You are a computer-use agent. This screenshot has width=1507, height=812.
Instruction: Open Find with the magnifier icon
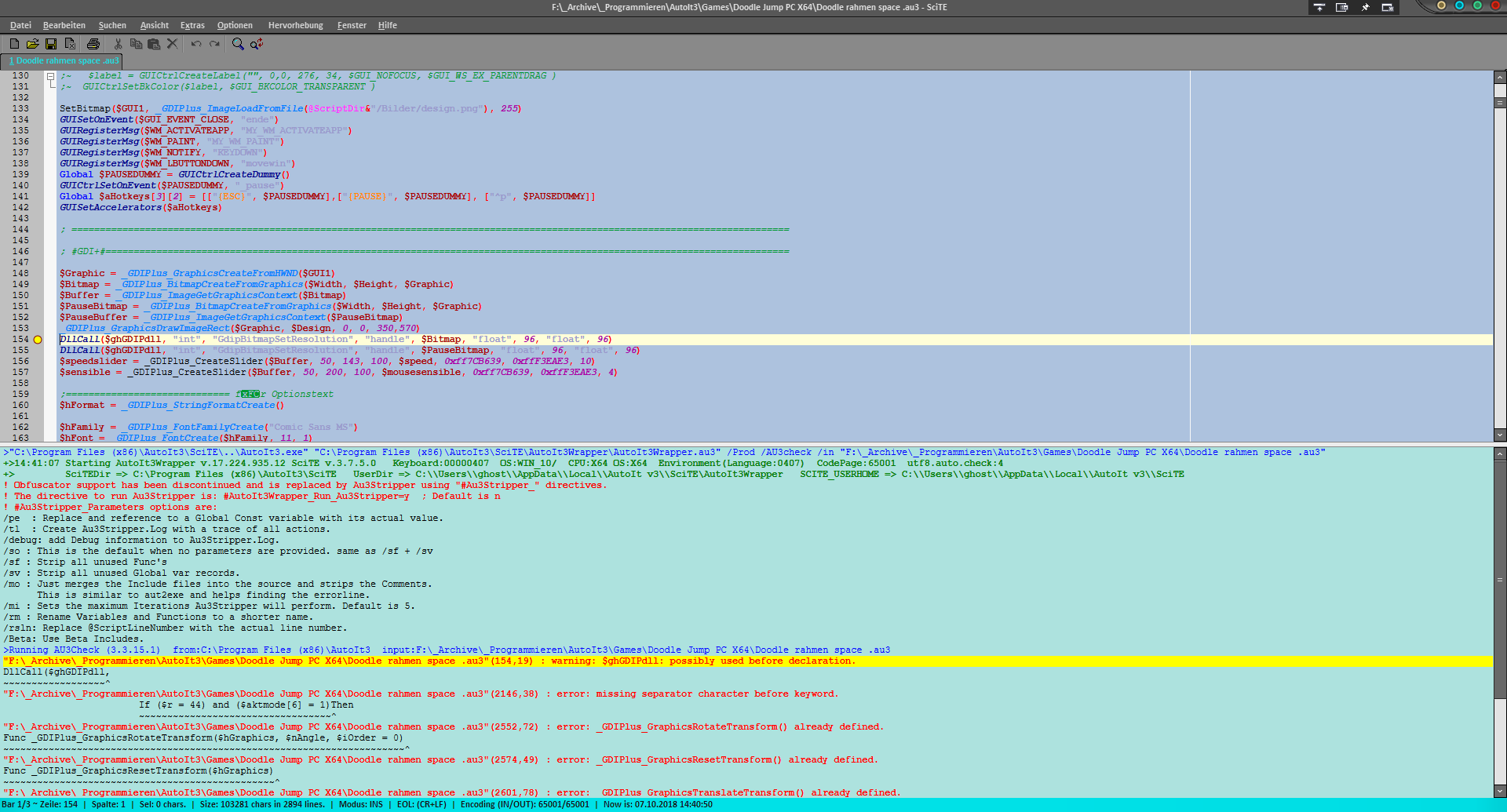click(238, 44)
